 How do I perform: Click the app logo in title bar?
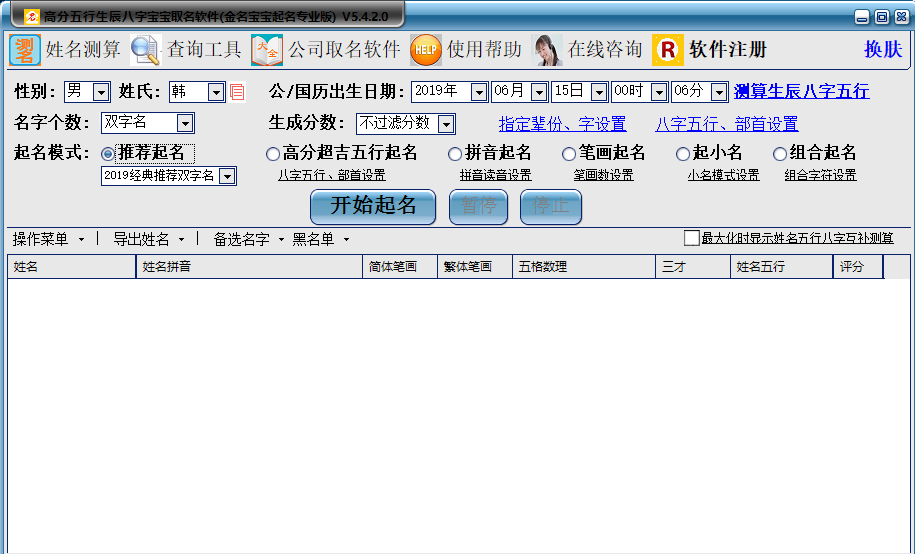(31, 16)
